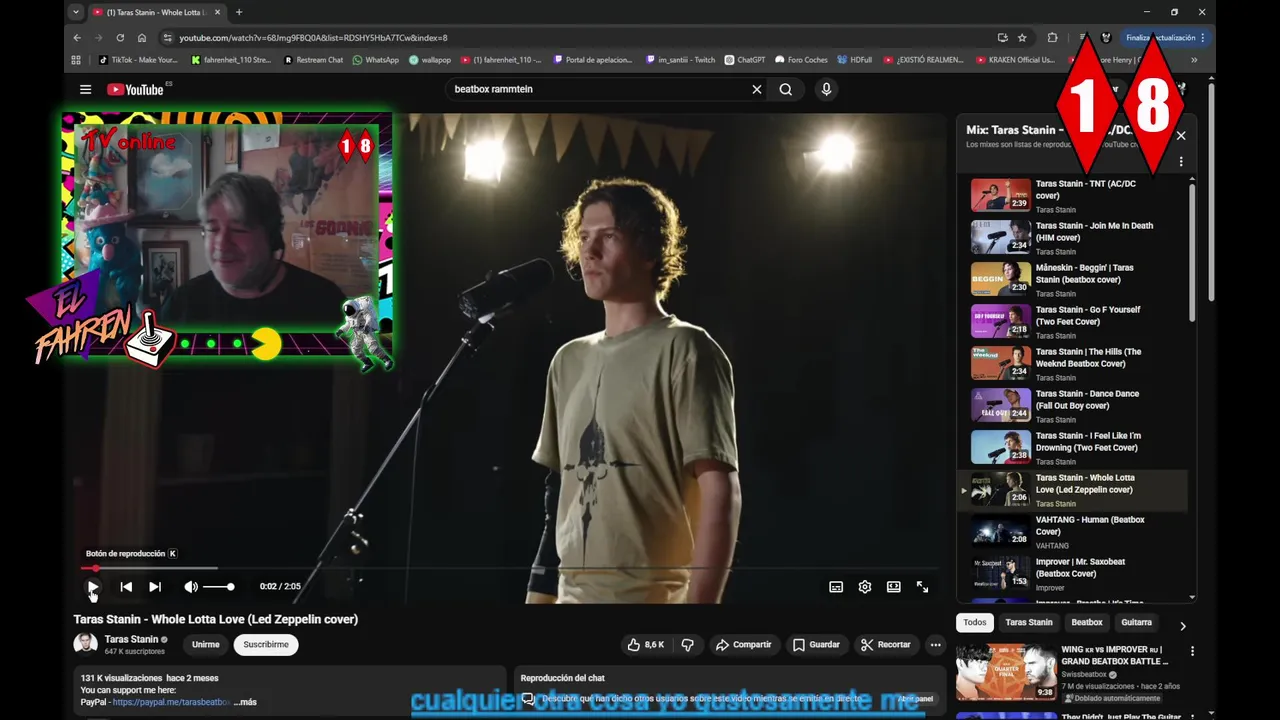The height and width of the screenshot is (720, 1280).
Task: Open the browser home page
Action: (142, 38)
